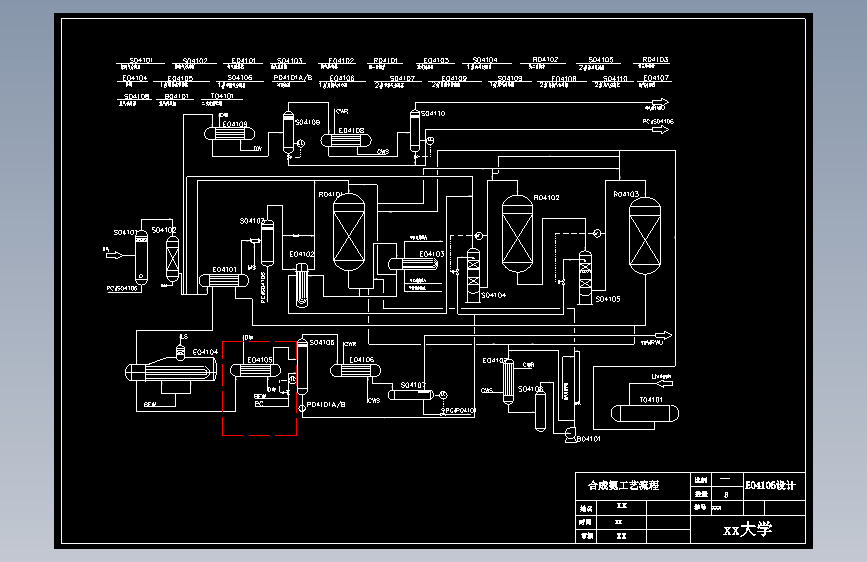Select the T04101 label above the tank
The width and height of the screenshot is (867, 562).
[651, 399]
